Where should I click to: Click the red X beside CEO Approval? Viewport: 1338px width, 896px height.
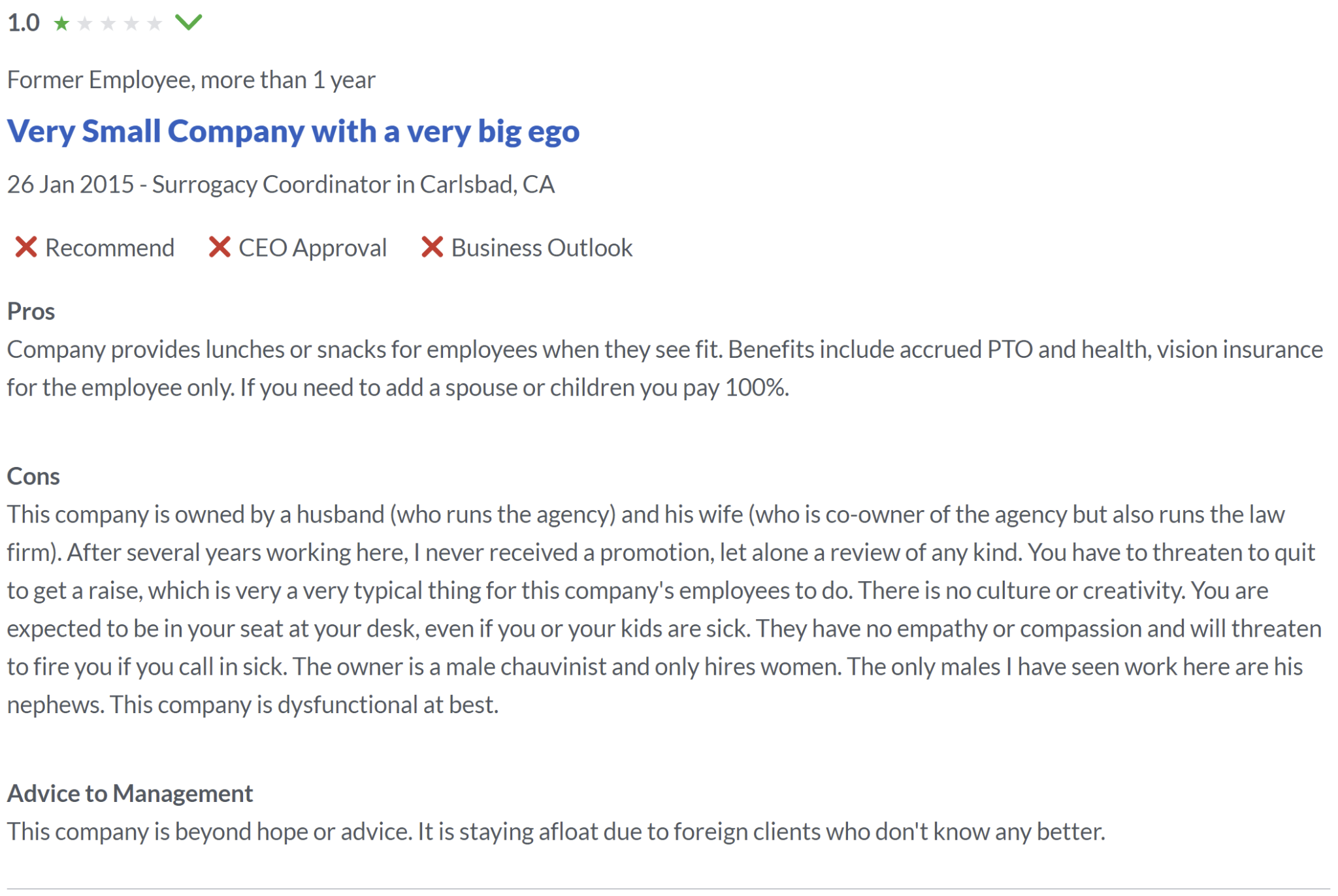(220, 248)
